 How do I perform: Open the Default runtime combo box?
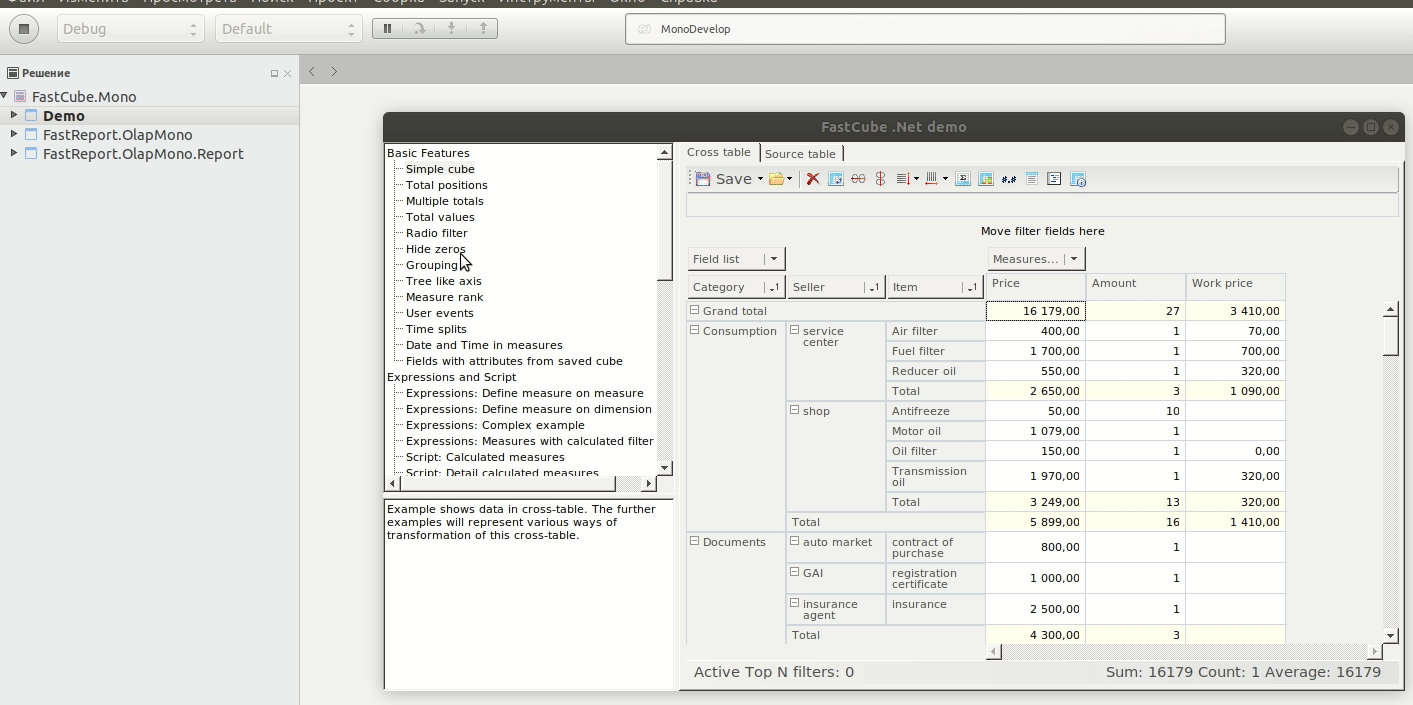[288, 29]
